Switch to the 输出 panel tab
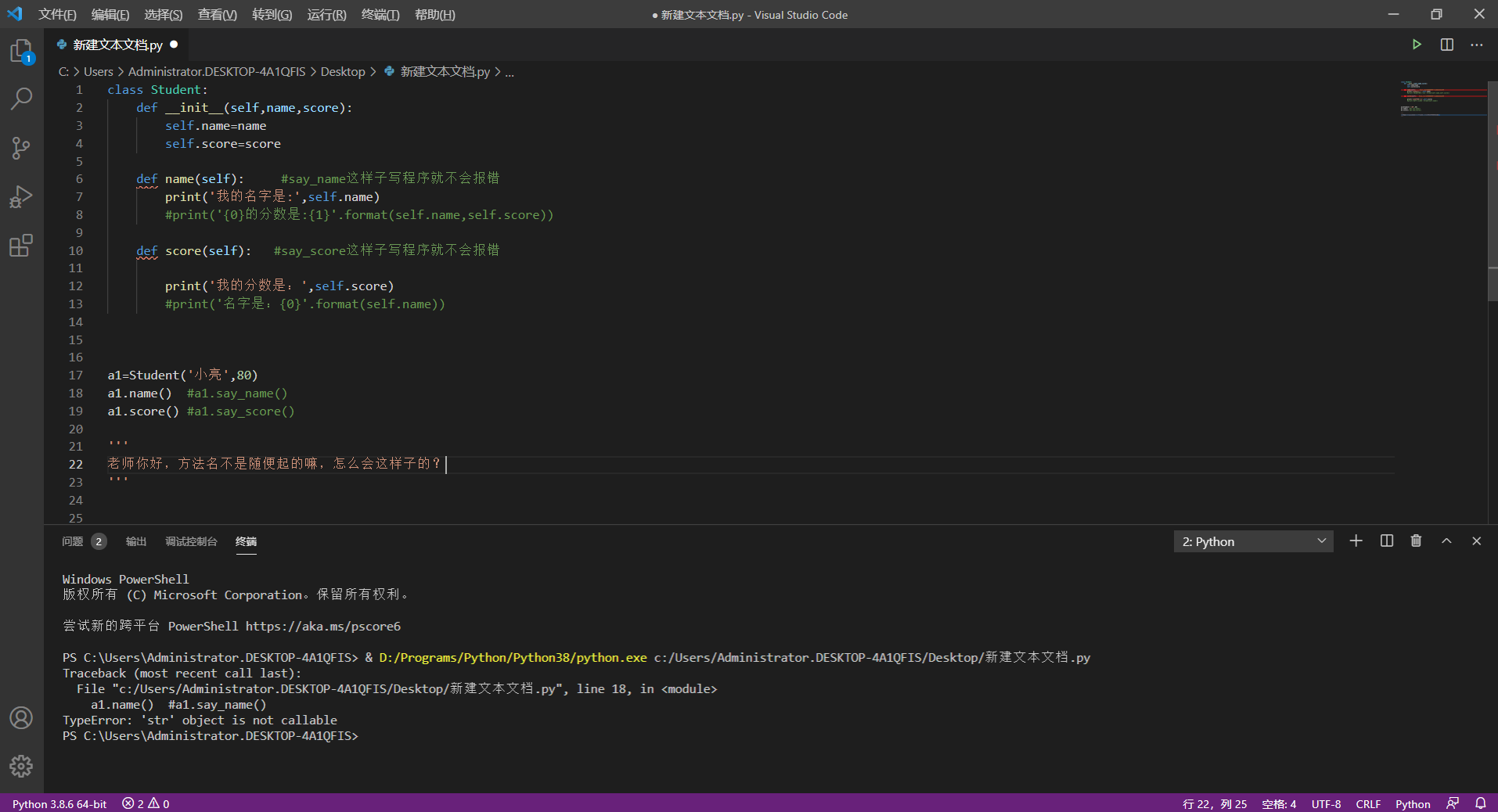The width and height of the screenshot is (1498, 812). click(x=136, y=541)
